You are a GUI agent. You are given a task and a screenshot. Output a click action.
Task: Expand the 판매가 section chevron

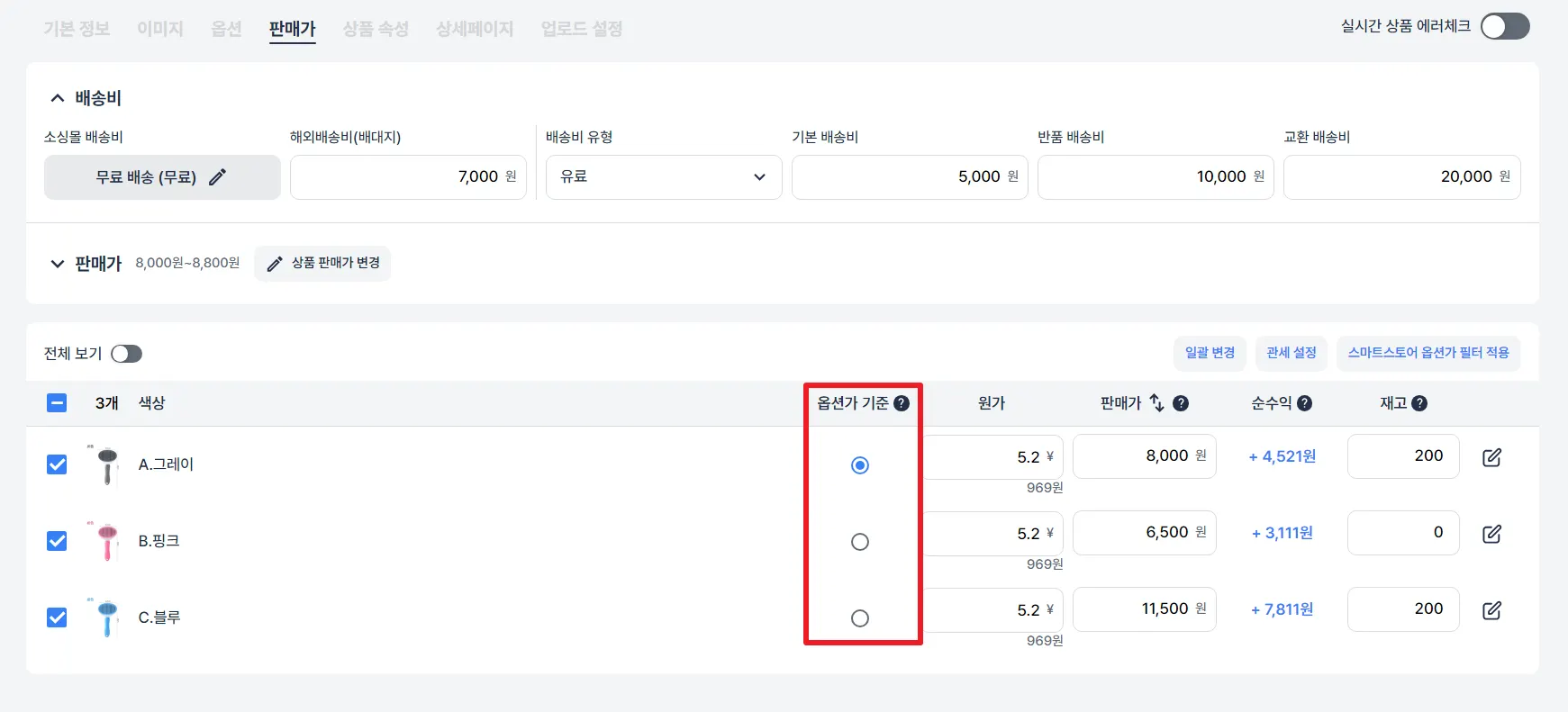coord(58,264)
